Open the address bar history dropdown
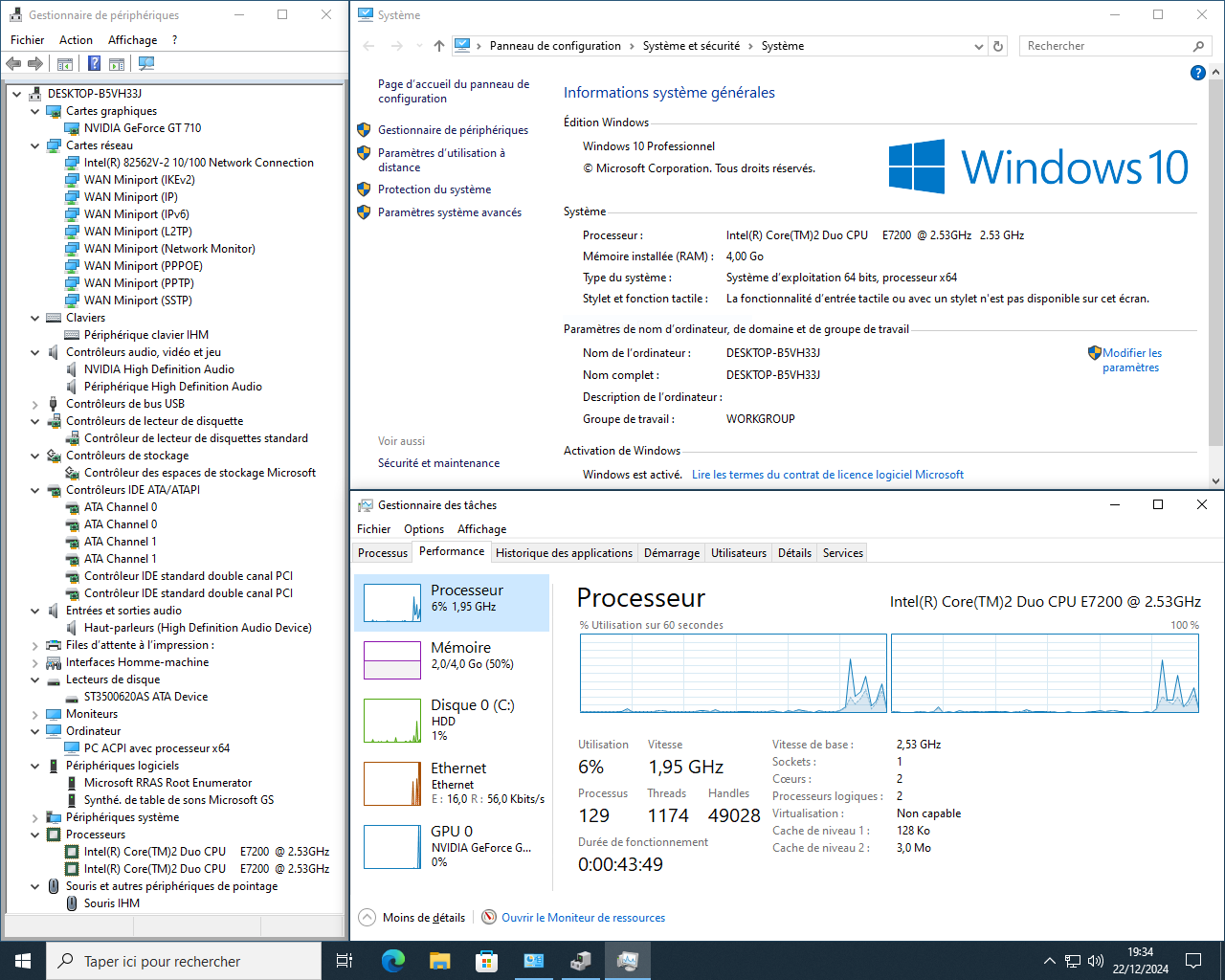 click(x=978, y=46)
